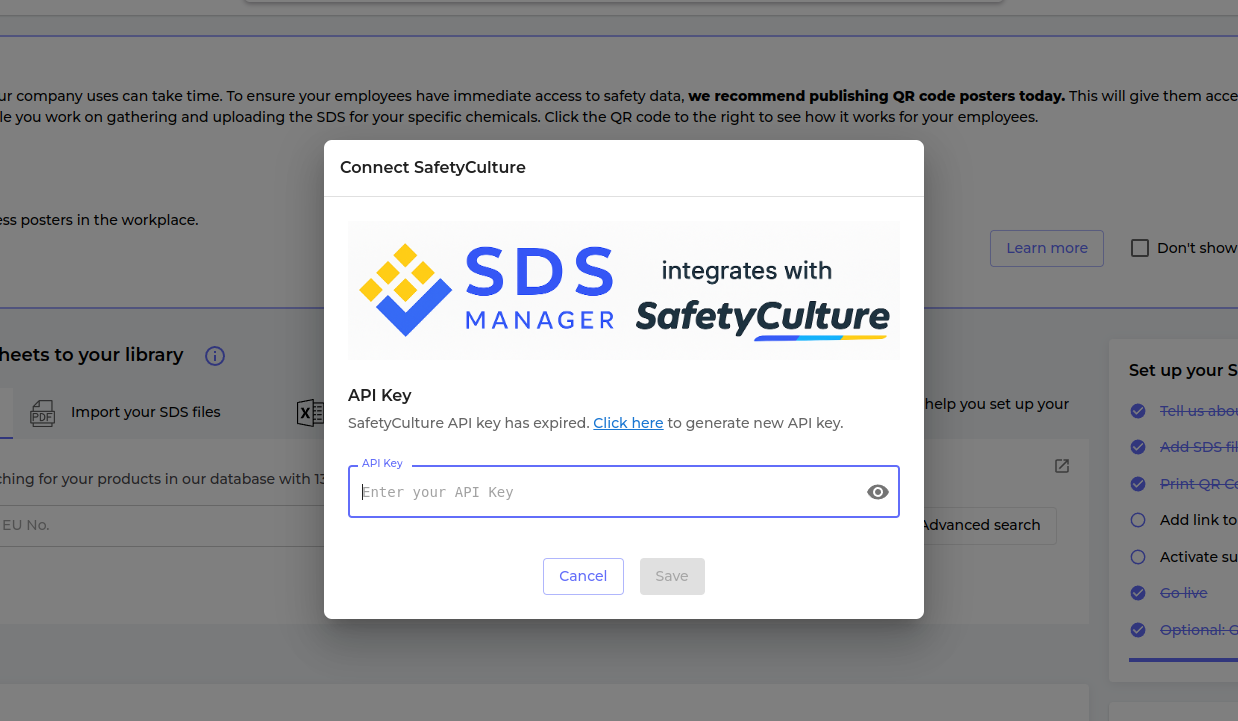Image resolution: width=1238 pixels, height=721 pixels.
Task: Click the EU No. search field
Action: (x=160, y=525)
